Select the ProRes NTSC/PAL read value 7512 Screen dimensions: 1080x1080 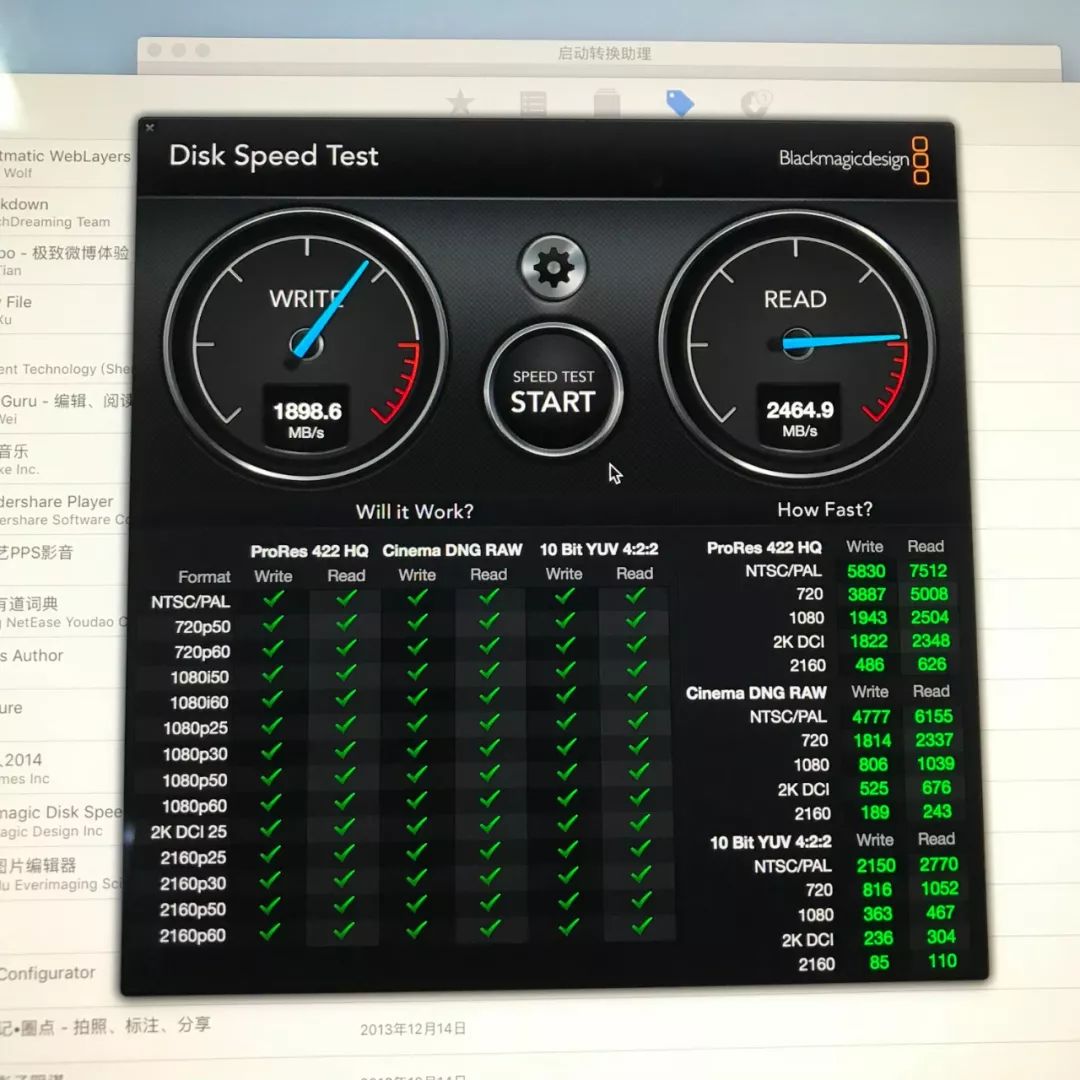[x=928, y=570]
